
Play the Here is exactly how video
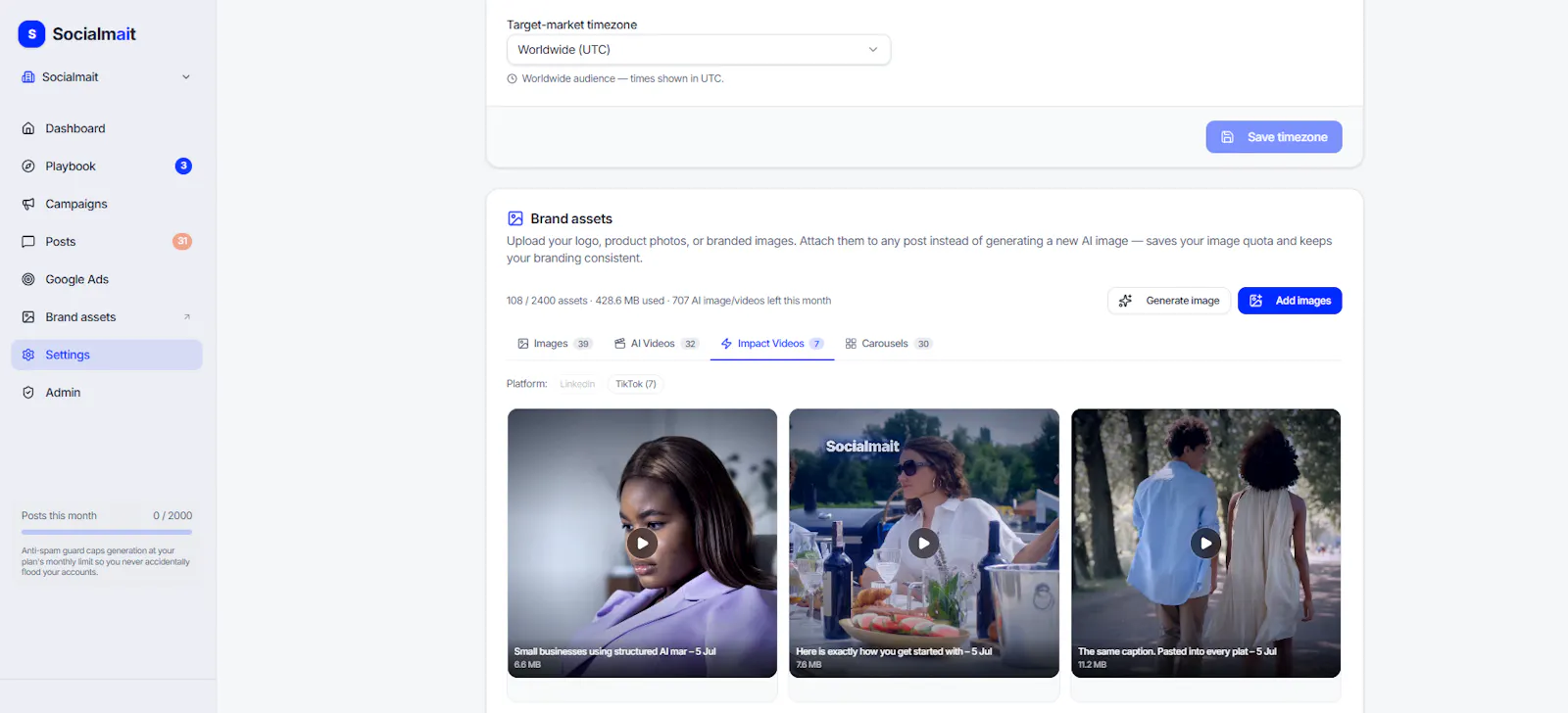(x=924, y=543)
